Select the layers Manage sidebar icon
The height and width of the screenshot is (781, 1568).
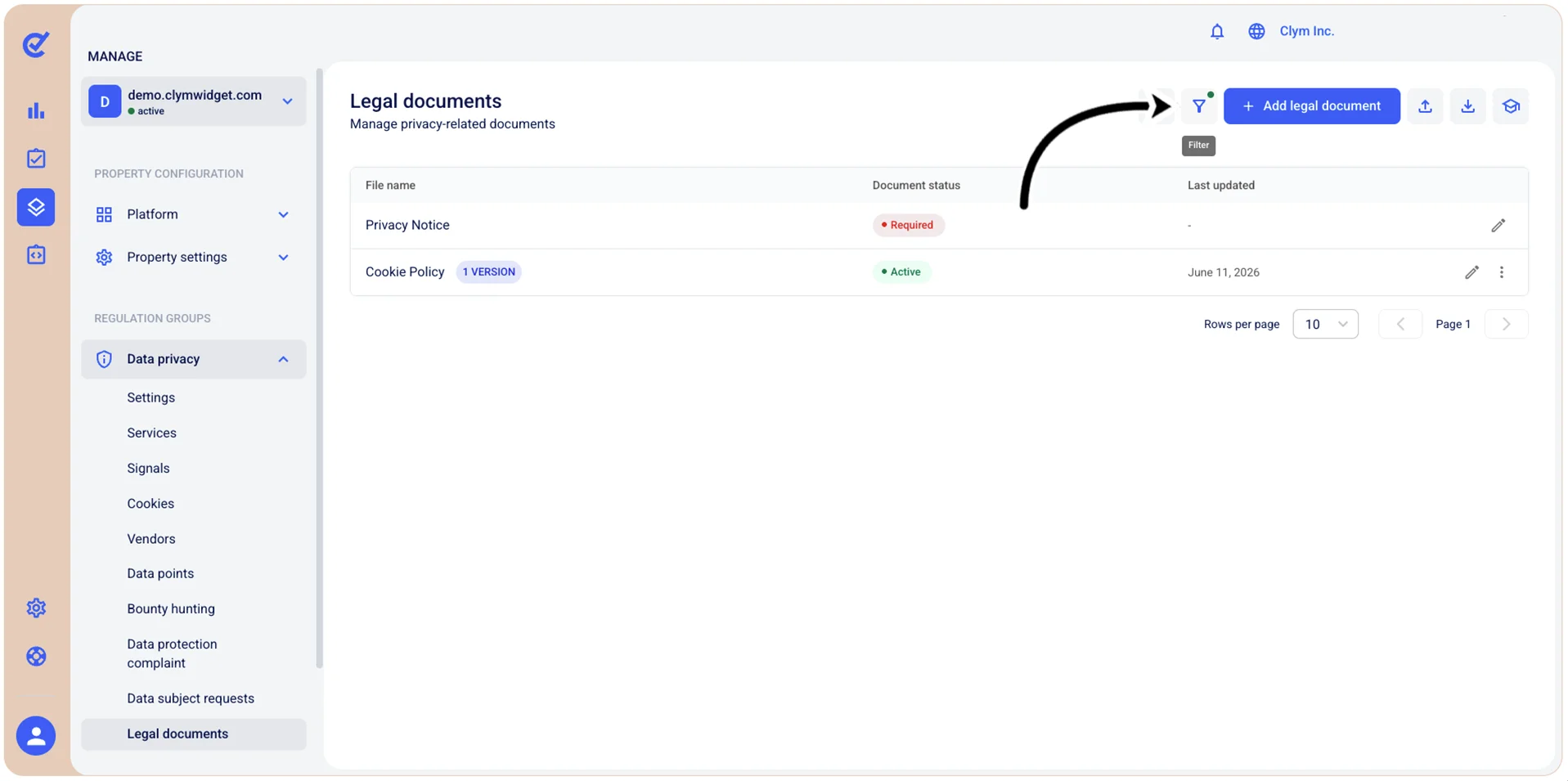click(x=36, y=207)
